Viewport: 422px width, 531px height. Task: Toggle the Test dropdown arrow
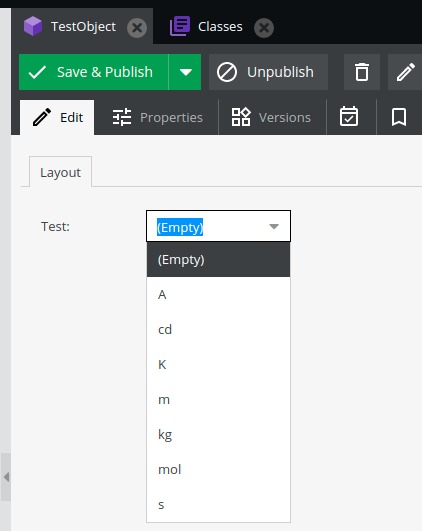[x=274, y=227]
